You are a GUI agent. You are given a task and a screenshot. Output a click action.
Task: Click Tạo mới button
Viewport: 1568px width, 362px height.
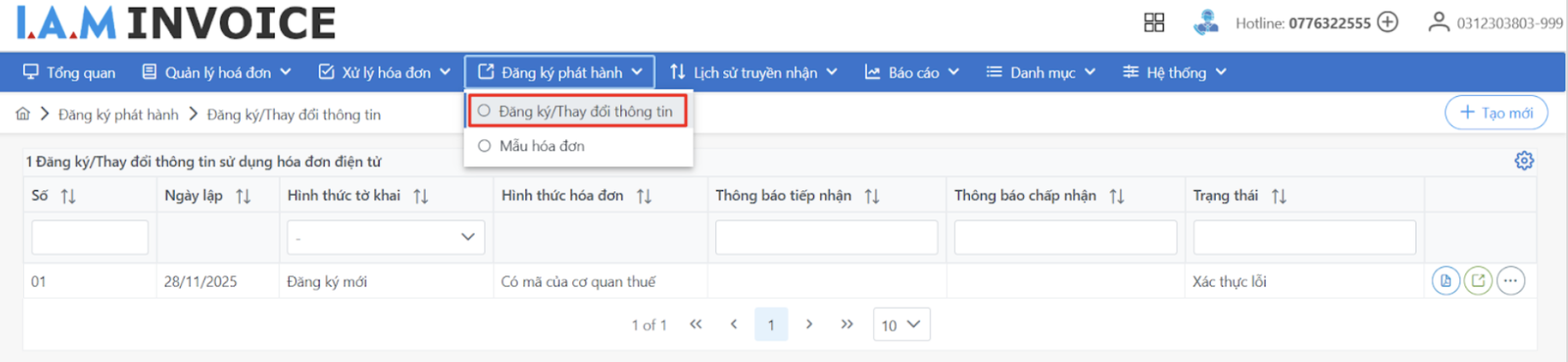(x=1496, y=112)
